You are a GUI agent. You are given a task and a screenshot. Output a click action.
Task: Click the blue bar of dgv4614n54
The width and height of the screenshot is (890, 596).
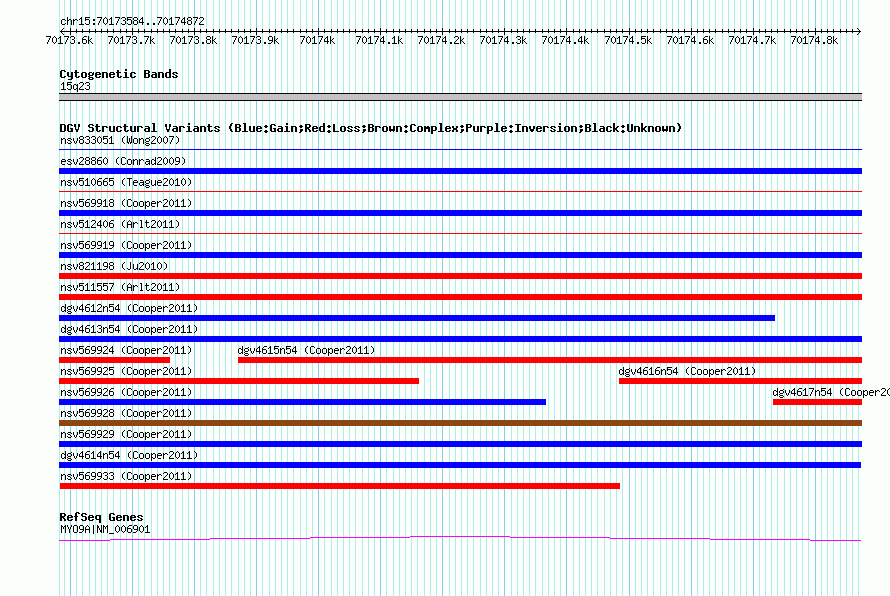[460, 465]
